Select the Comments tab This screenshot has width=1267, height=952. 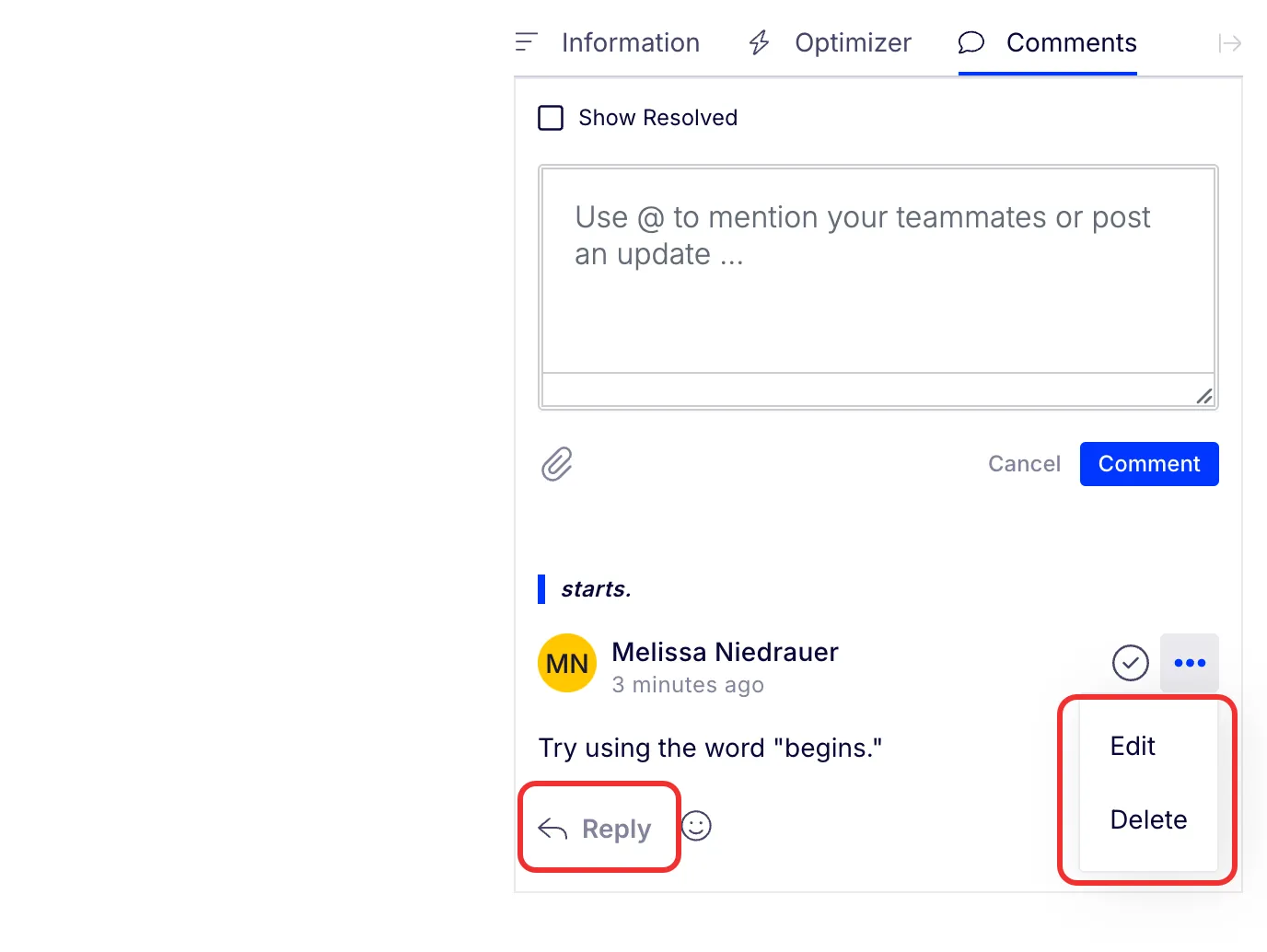[x=1048, y=42]
